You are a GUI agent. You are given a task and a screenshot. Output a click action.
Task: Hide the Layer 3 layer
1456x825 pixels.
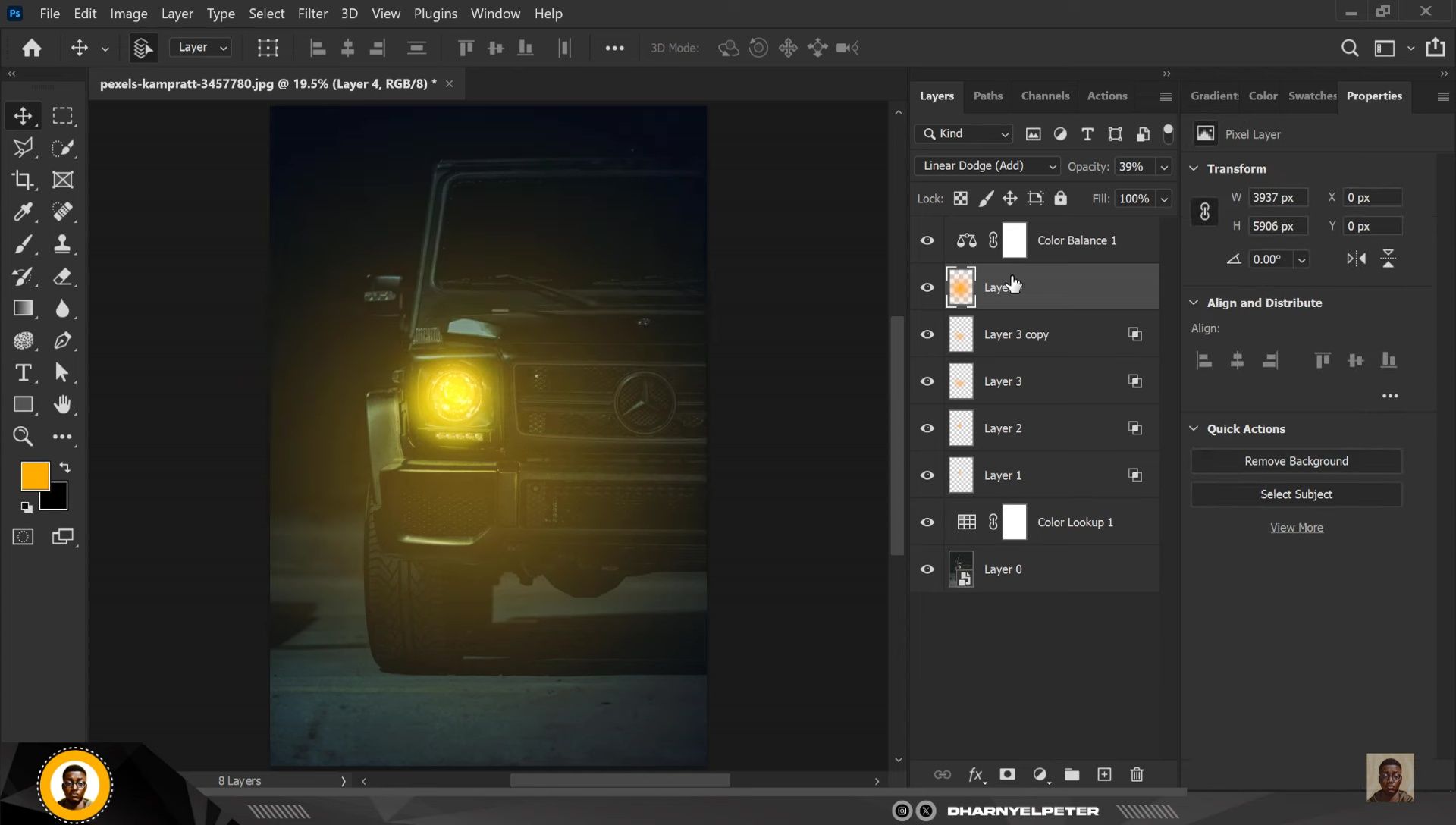pyautogui.click(x=927, y=381)
